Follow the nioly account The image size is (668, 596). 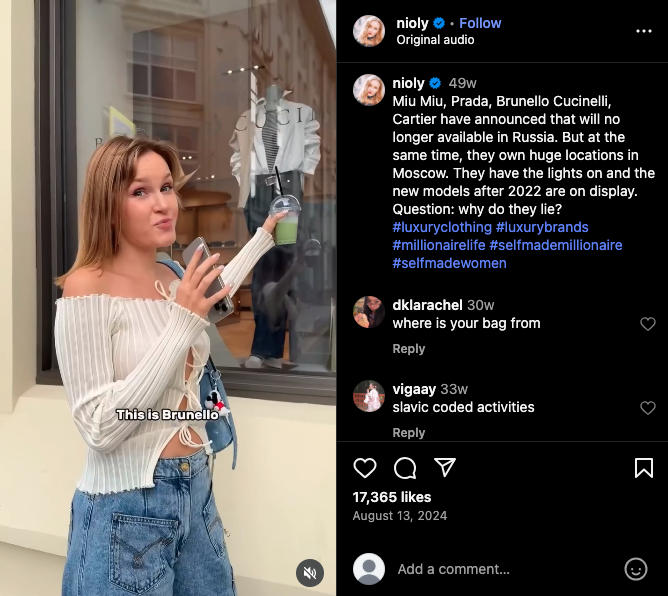(480, 23)
